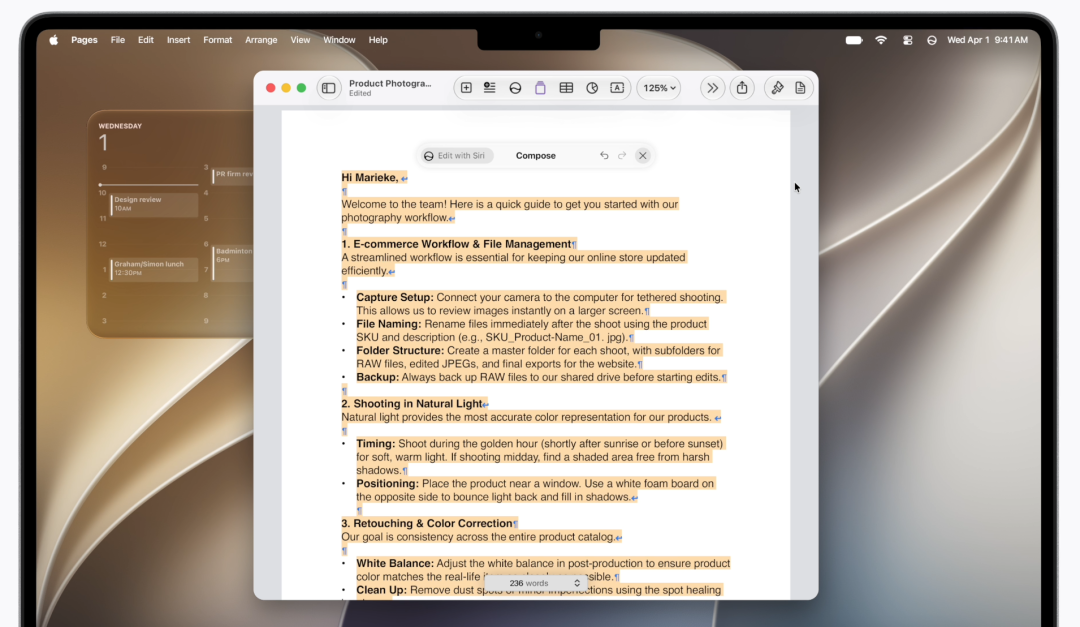Click the purple bottle-shaped icon in the toolbar
1080x627 pixels.
(541, 88)
